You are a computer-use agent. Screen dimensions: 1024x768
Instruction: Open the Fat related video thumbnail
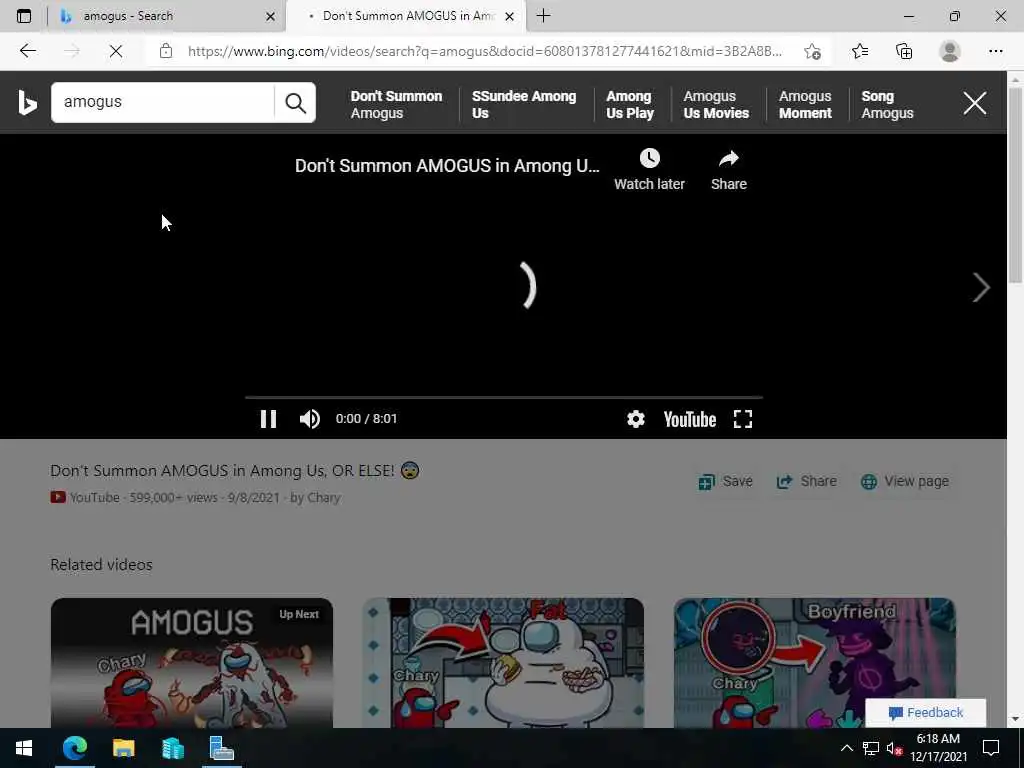[503, 663]
